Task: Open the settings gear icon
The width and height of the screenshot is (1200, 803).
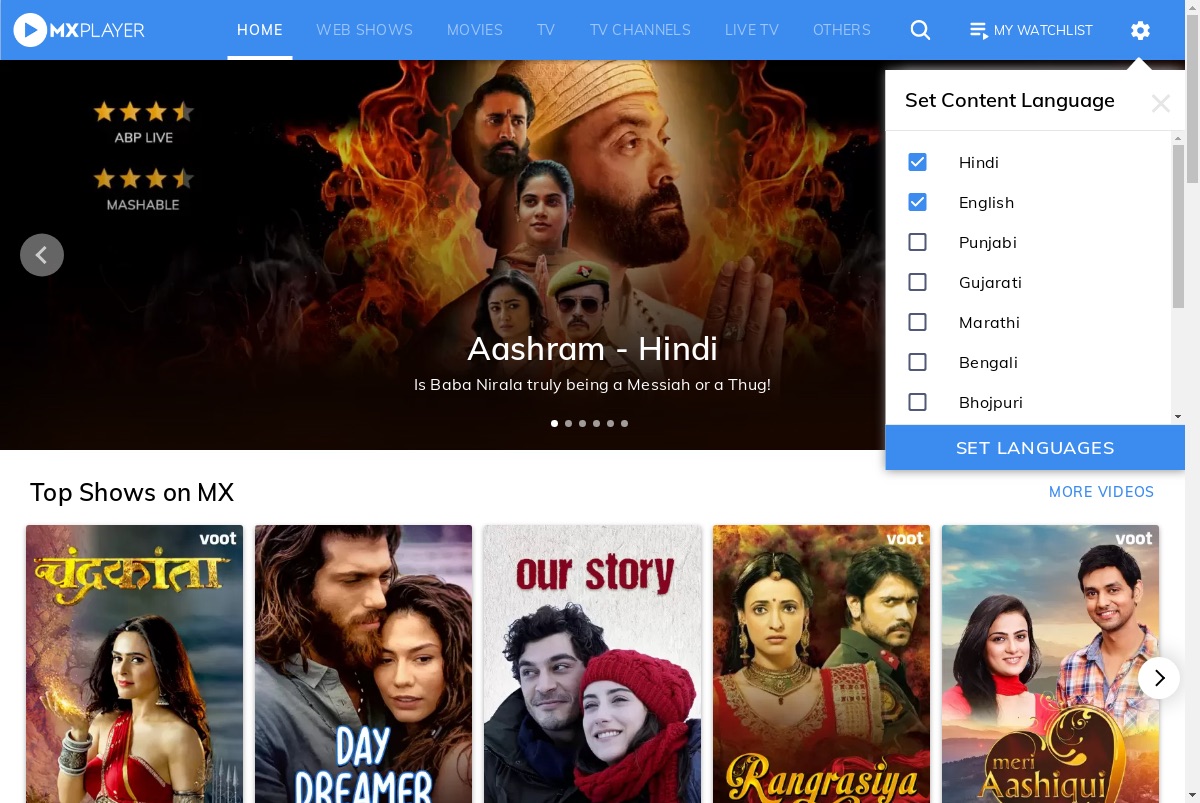Action: [1140, 30]
